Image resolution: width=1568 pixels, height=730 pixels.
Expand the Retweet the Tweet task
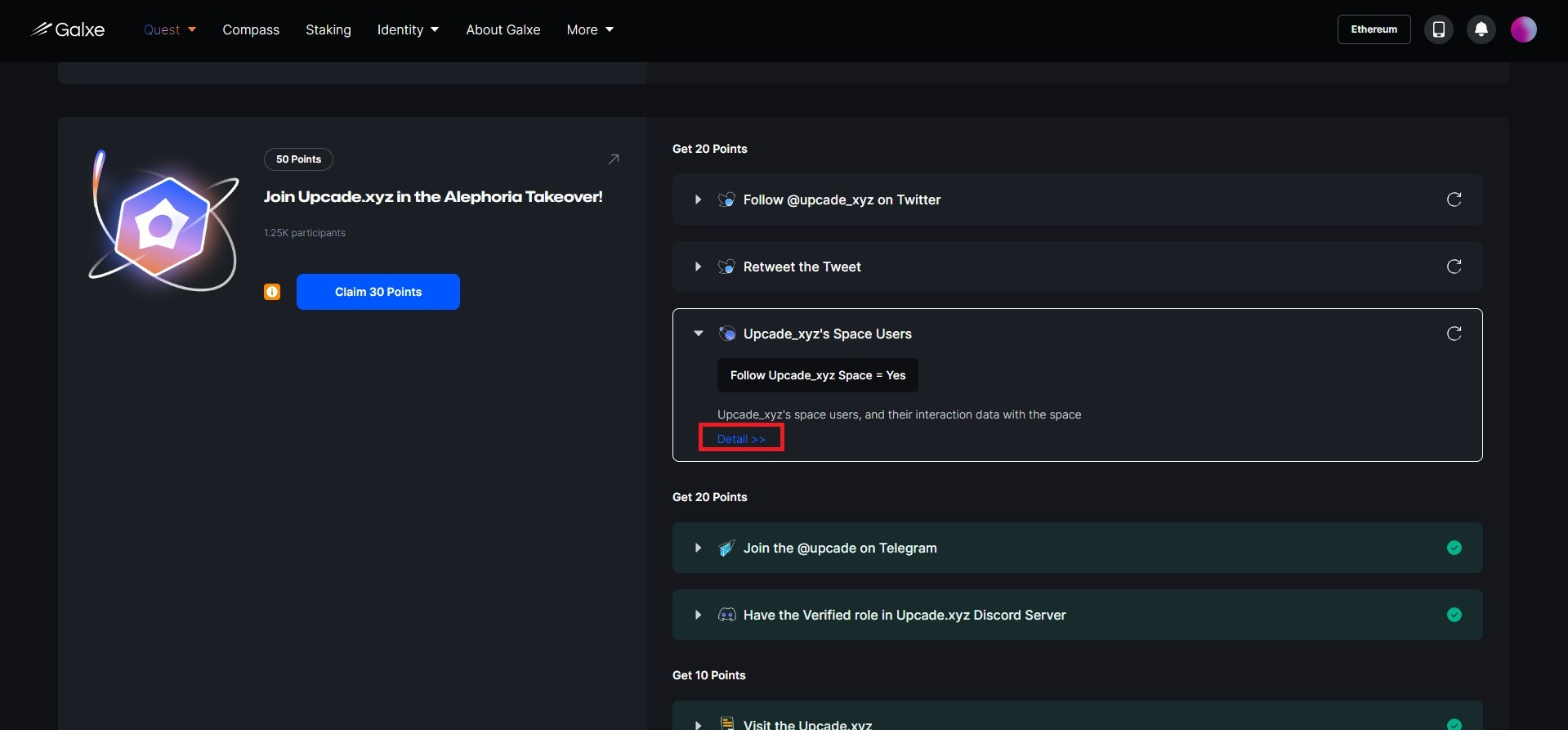pos(698,266)
